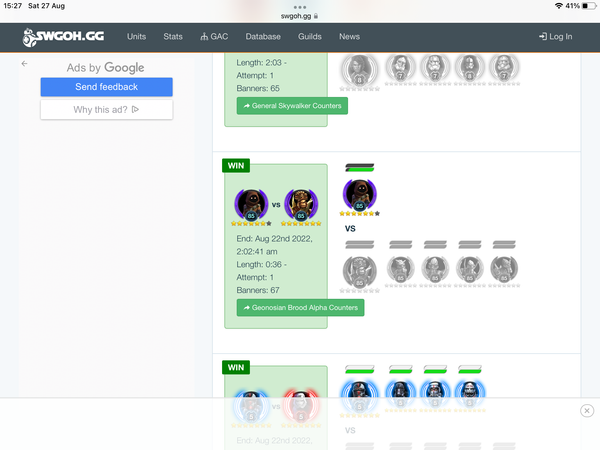Click the Length: 2:03 text
600x450 pixels.
(x=259, y=62)
